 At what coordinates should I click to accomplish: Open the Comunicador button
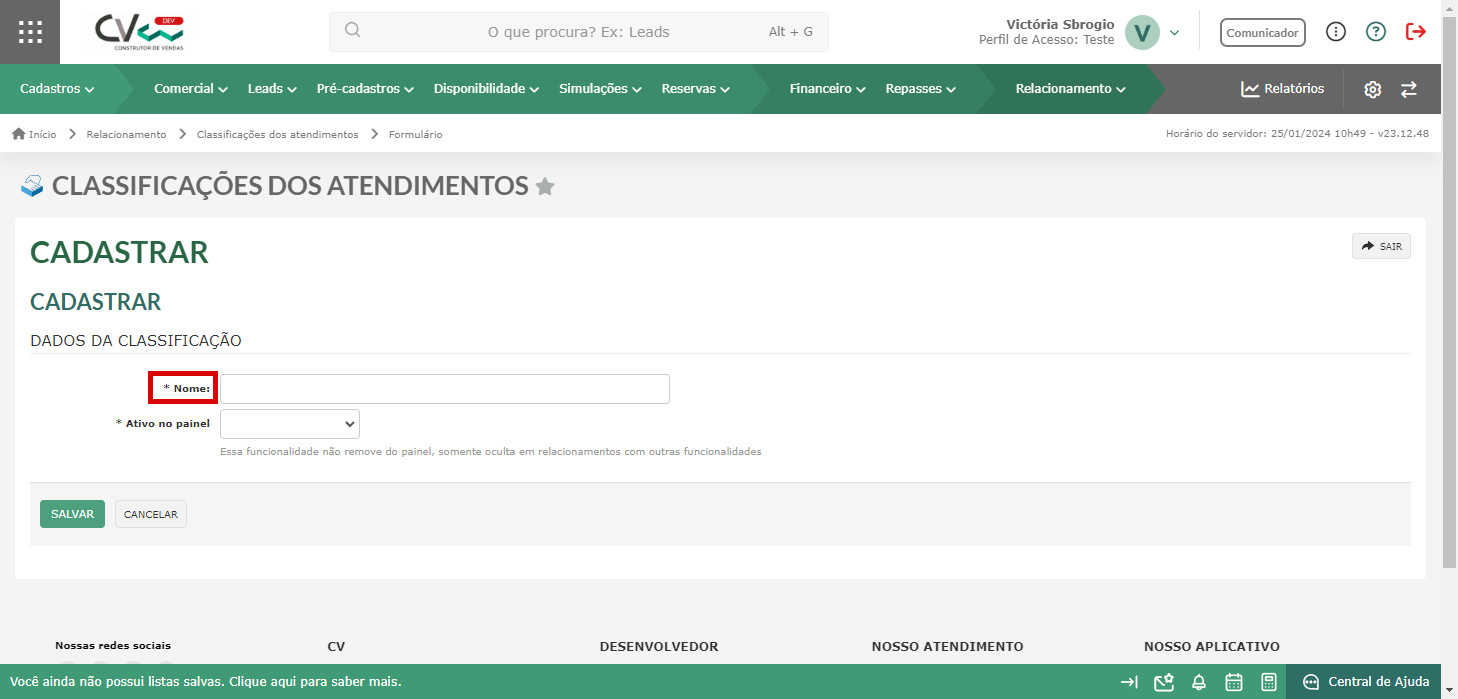1263,32
